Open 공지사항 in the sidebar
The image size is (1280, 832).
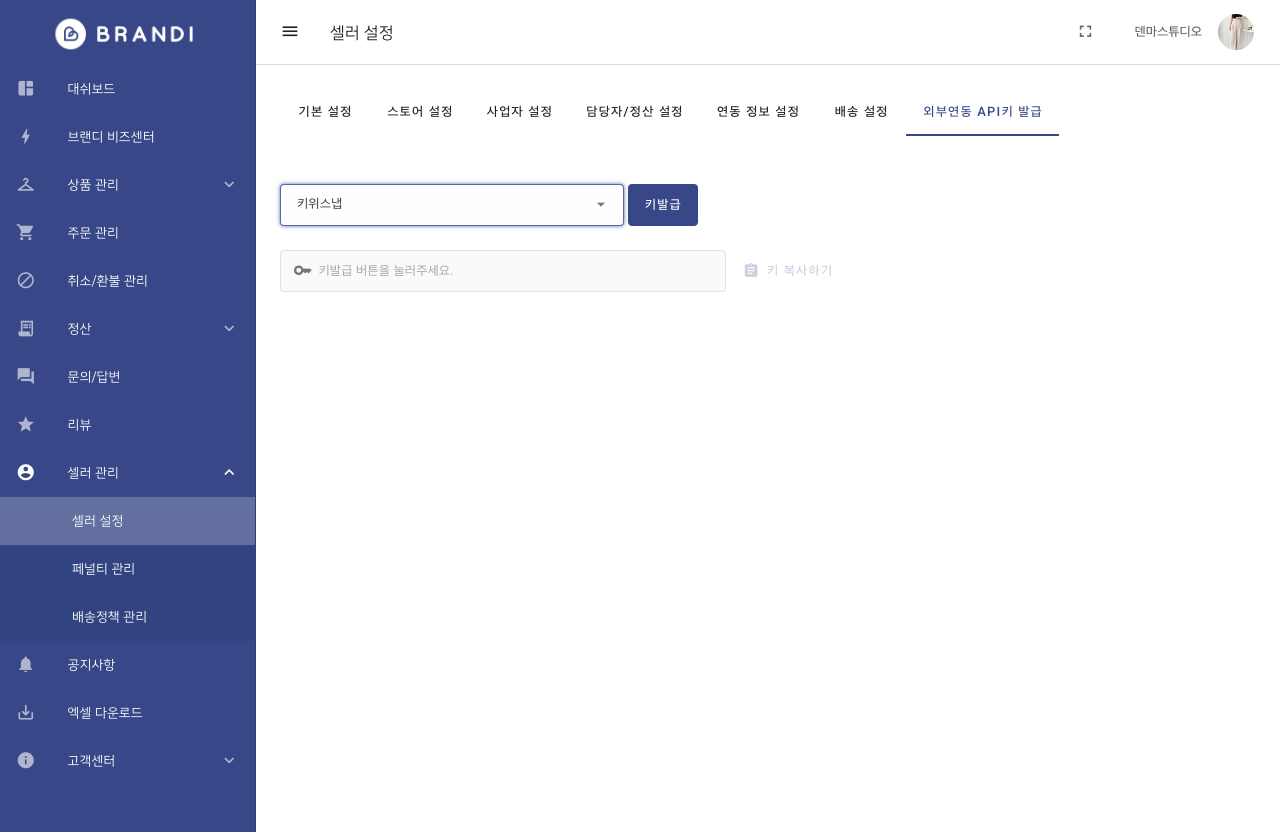point(127,664)
